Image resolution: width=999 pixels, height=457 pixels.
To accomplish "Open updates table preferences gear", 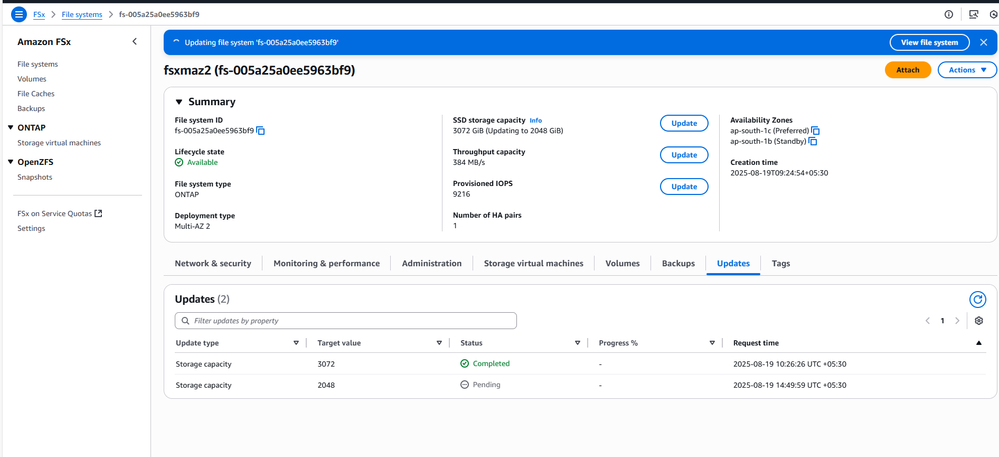I will tap(978, 321).
